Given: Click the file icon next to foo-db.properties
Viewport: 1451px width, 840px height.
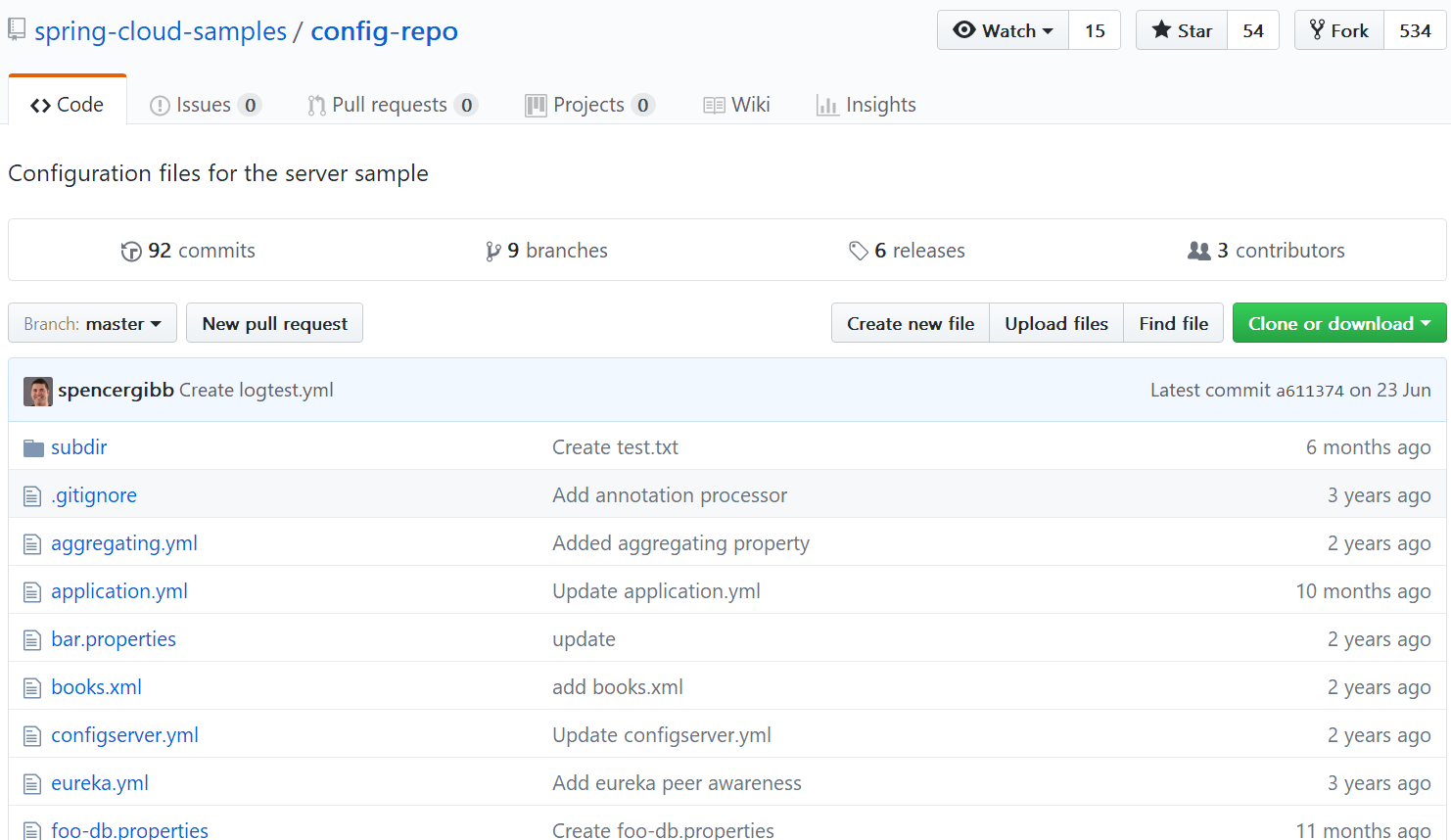Looking at the screenshot, I should tap(32, 831).
